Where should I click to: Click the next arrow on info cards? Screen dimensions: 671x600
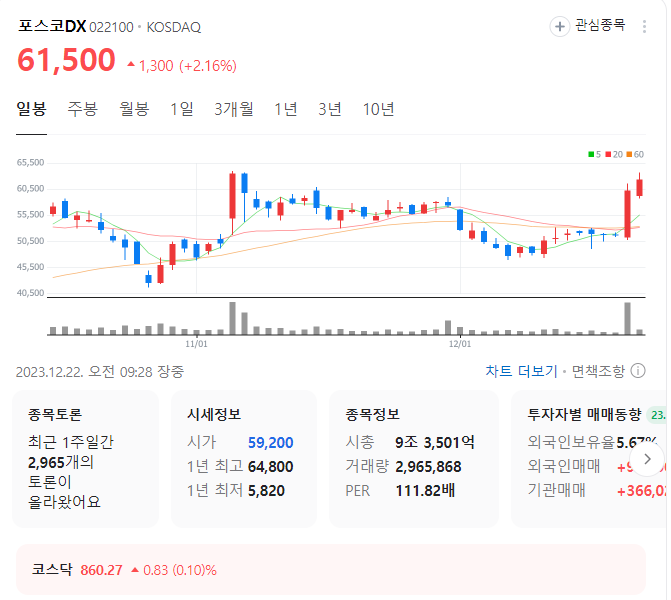(647, 459)
